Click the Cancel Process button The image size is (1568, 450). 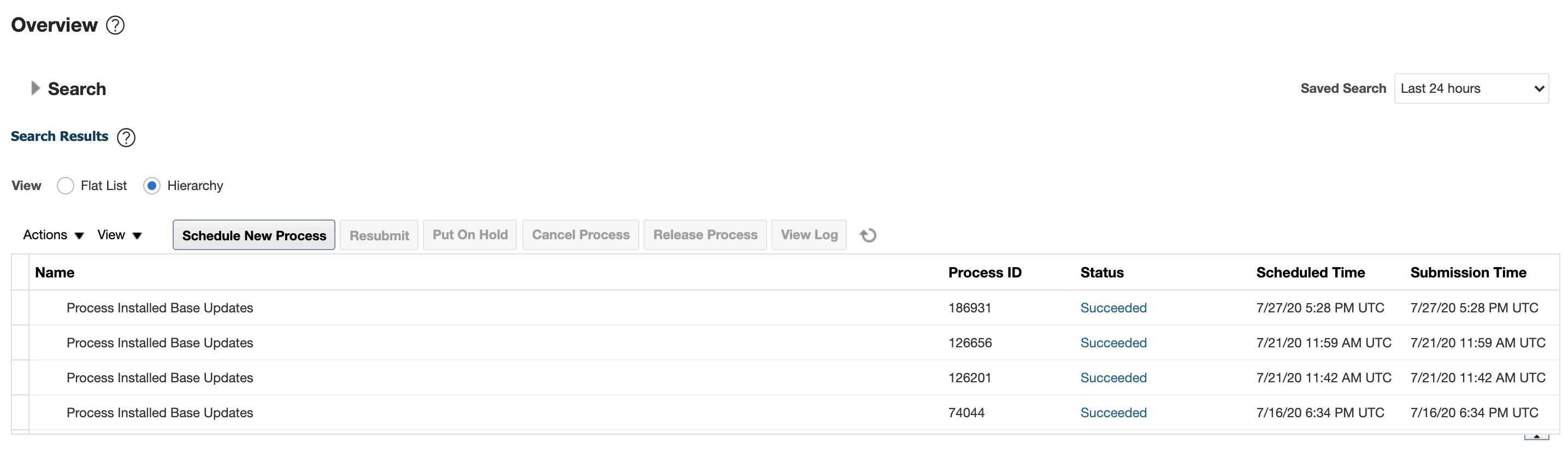coord(580,235)
